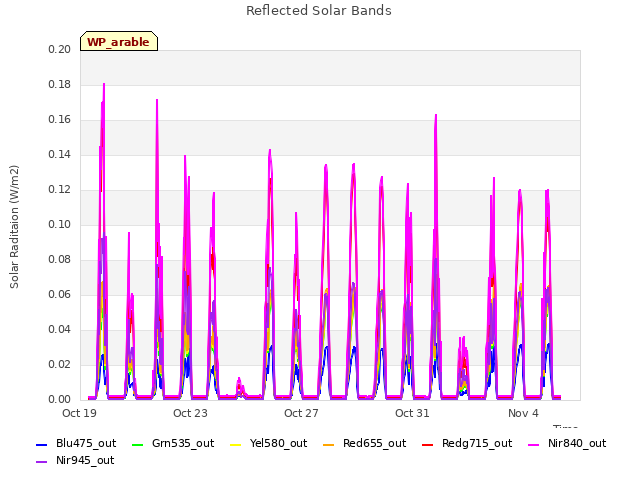640x480 pixels.
Task: Click the Nir840 peak near 0.16 after Oct 31
Action: [436, 116]
